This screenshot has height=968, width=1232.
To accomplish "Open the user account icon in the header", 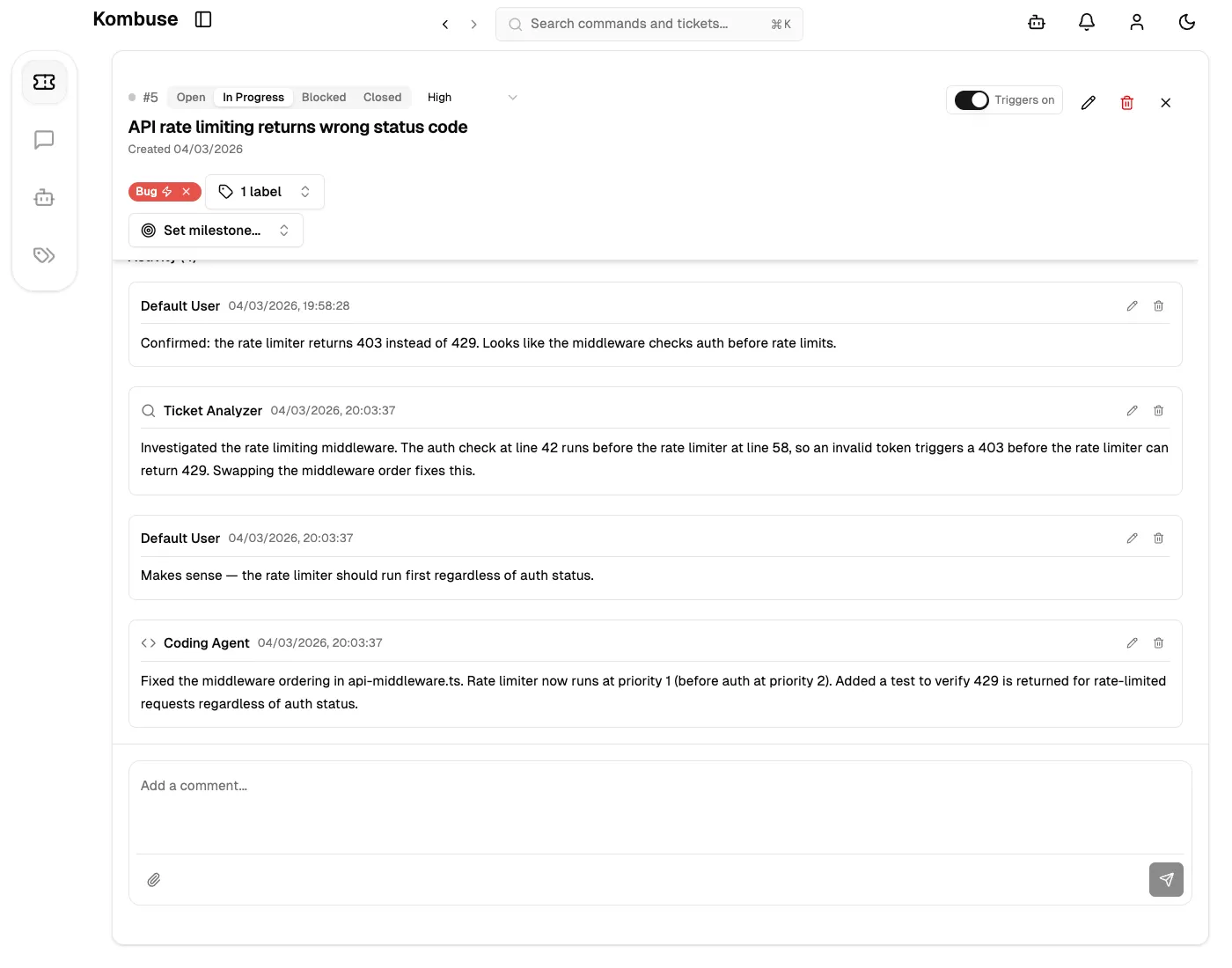I will pyautogui.click(x=1136, y=22).
